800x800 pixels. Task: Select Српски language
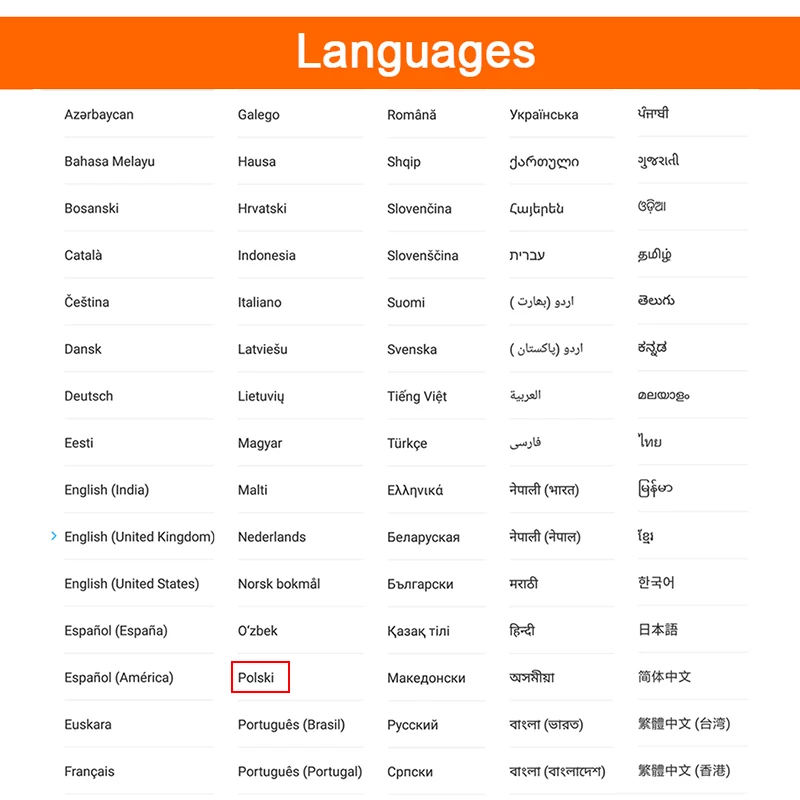[410, 772]
